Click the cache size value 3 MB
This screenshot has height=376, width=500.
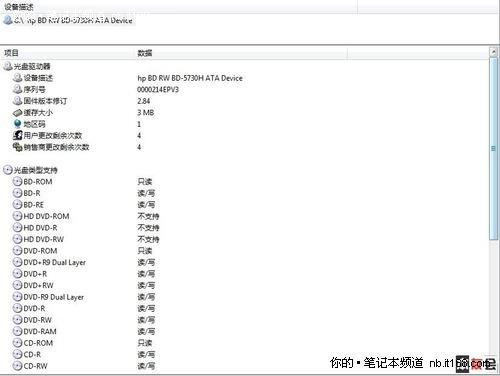point(145,113)
